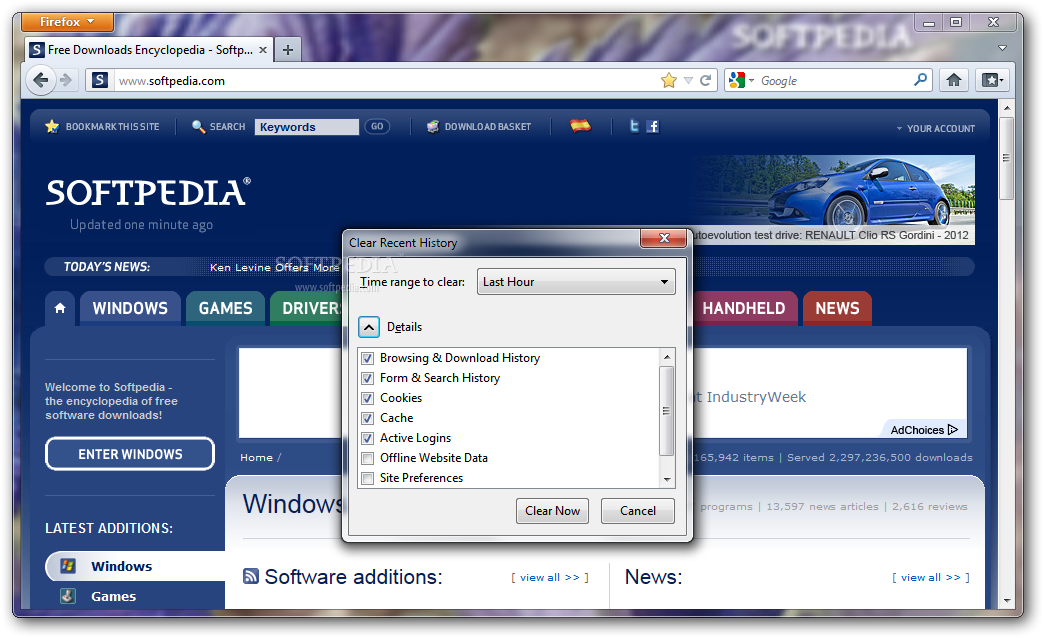This screenshot has height=638, width=1044.
Task: Click page scrollbar up arrow
Action: (1006, 108)
